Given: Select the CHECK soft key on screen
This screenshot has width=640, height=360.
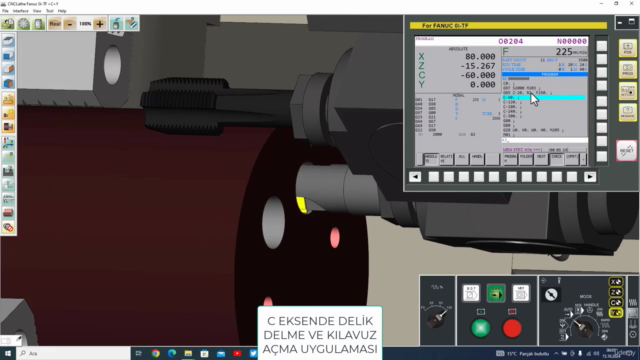Looking at the screenshot, I should point(557,159).
